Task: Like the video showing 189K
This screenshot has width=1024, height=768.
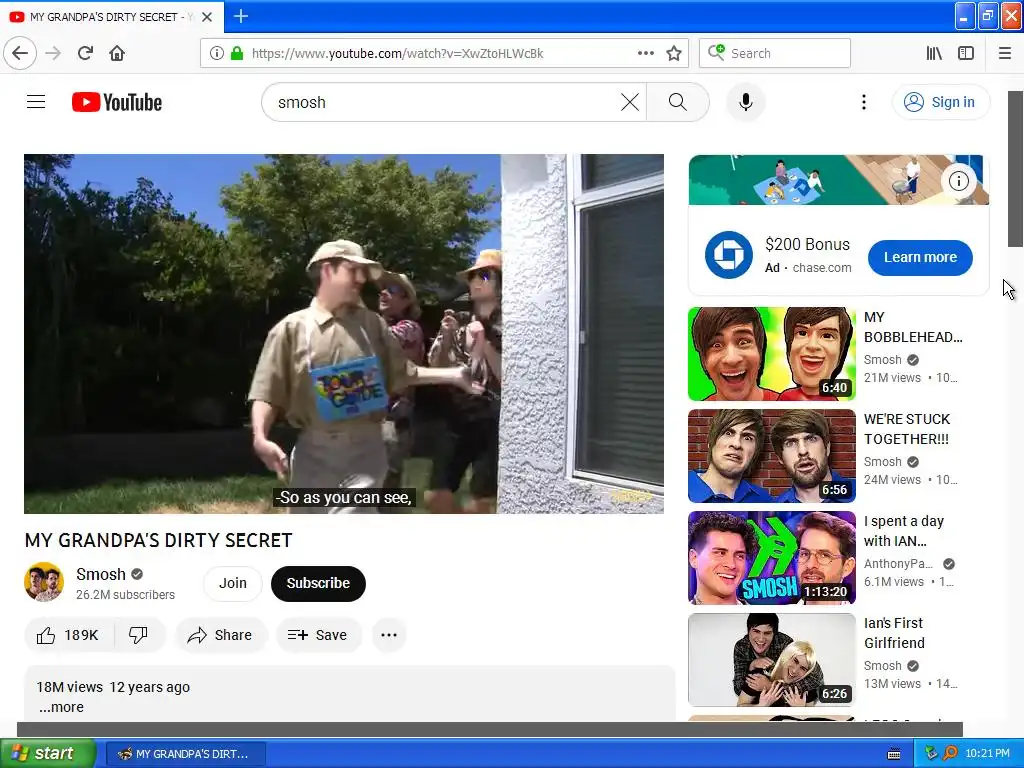Action: (69, 635)
